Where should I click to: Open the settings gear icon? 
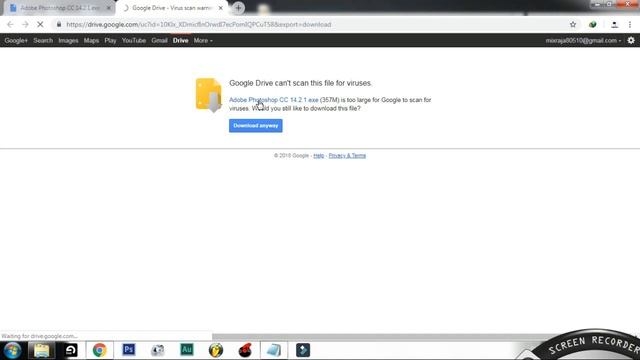631,40
